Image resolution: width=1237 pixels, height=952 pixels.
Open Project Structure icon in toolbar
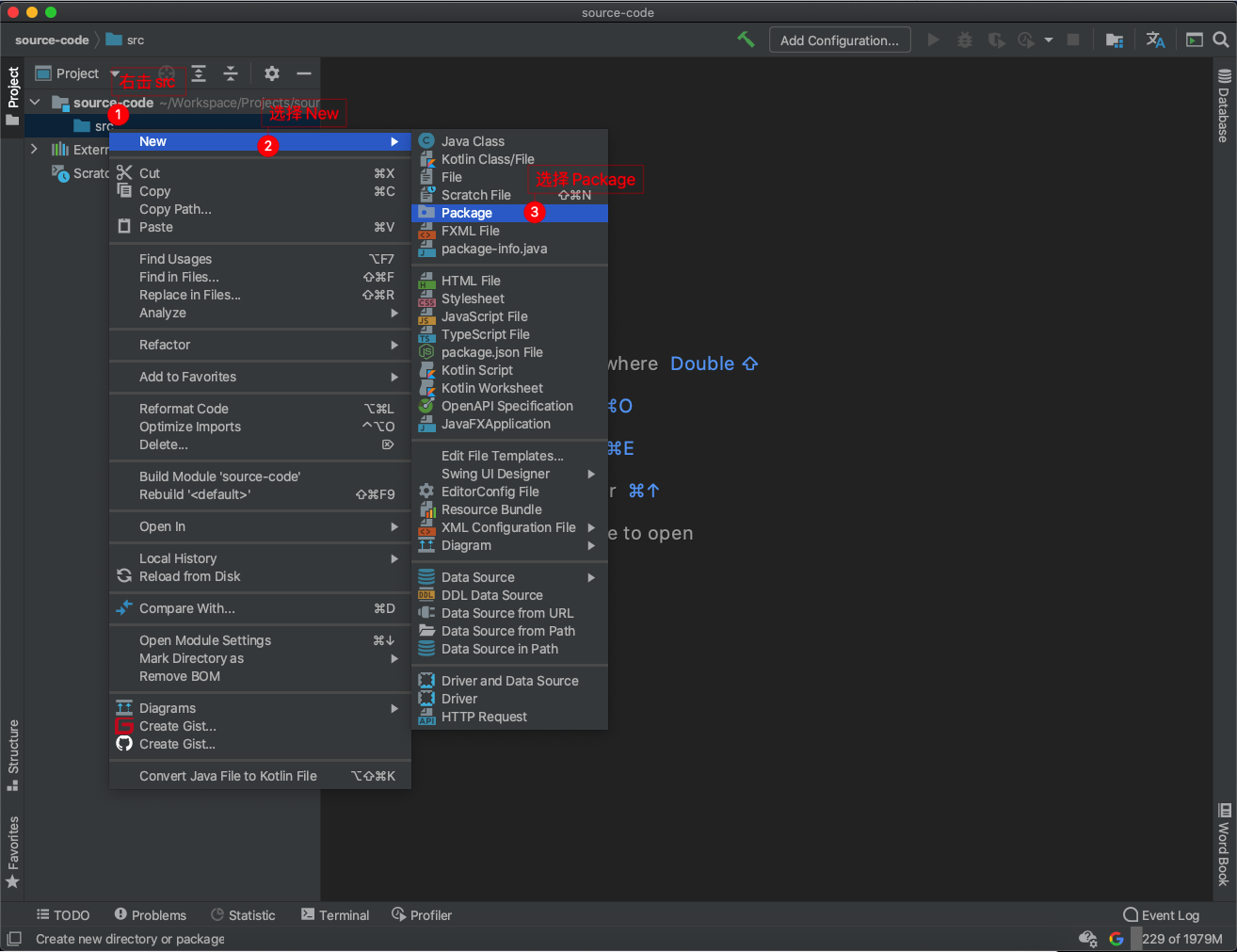(x=1115, y=40)
